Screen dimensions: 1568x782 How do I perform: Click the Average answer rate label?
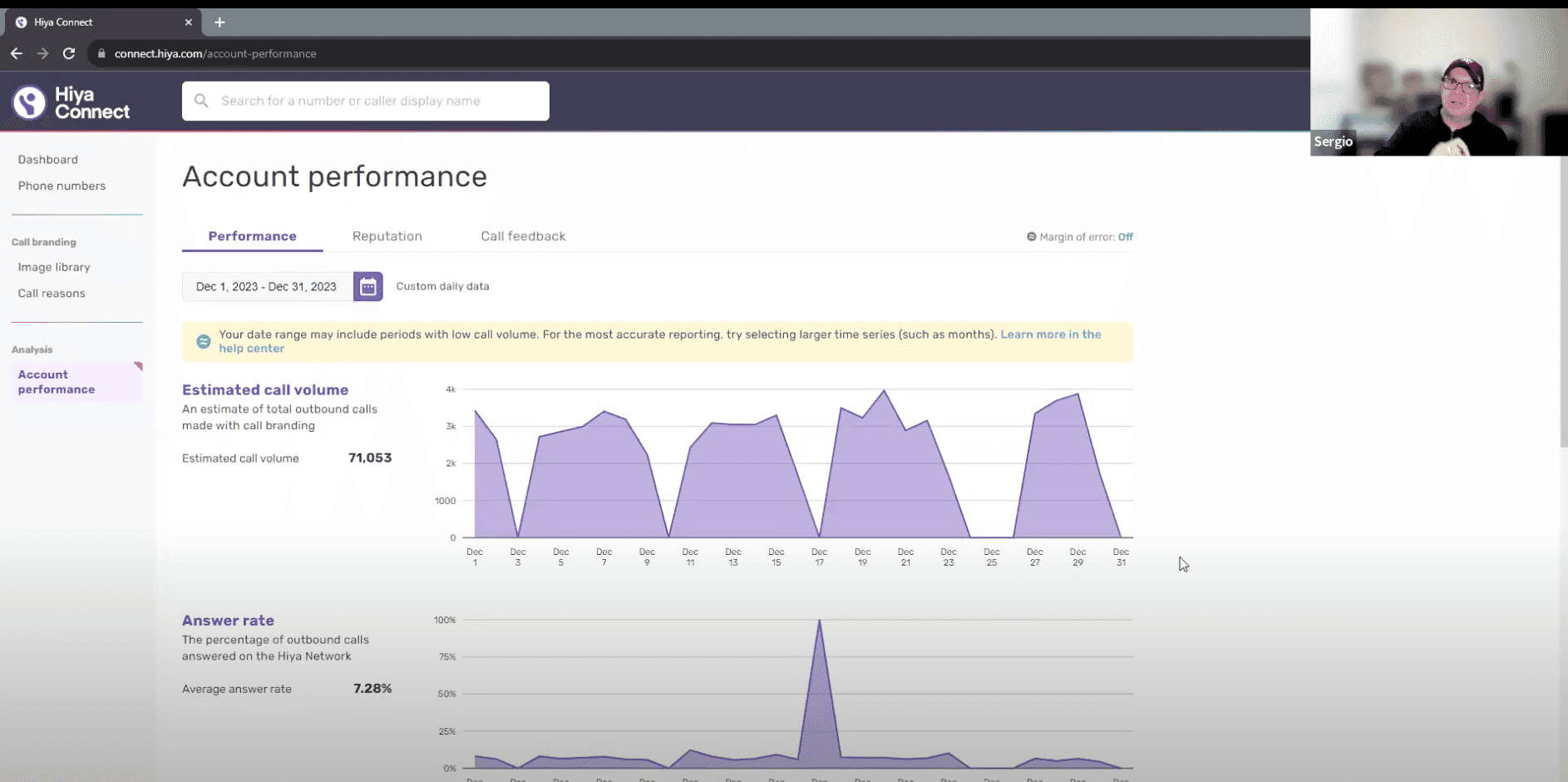point(237,689)
